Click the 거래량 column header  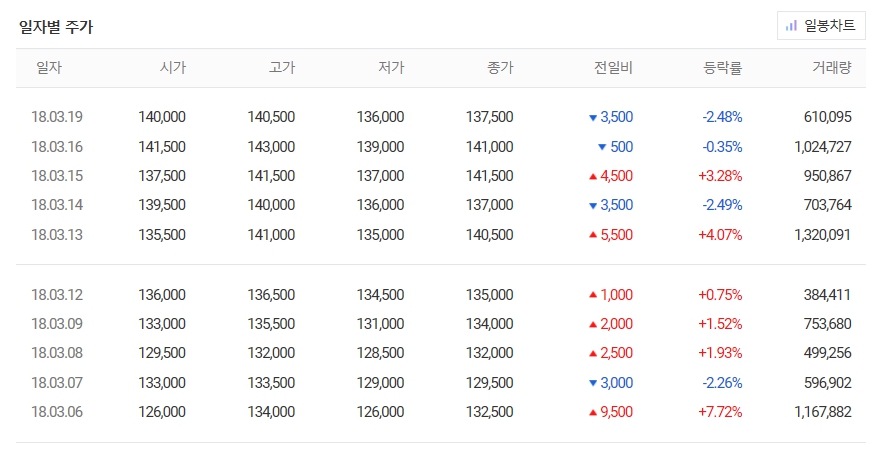pos(832,68)
